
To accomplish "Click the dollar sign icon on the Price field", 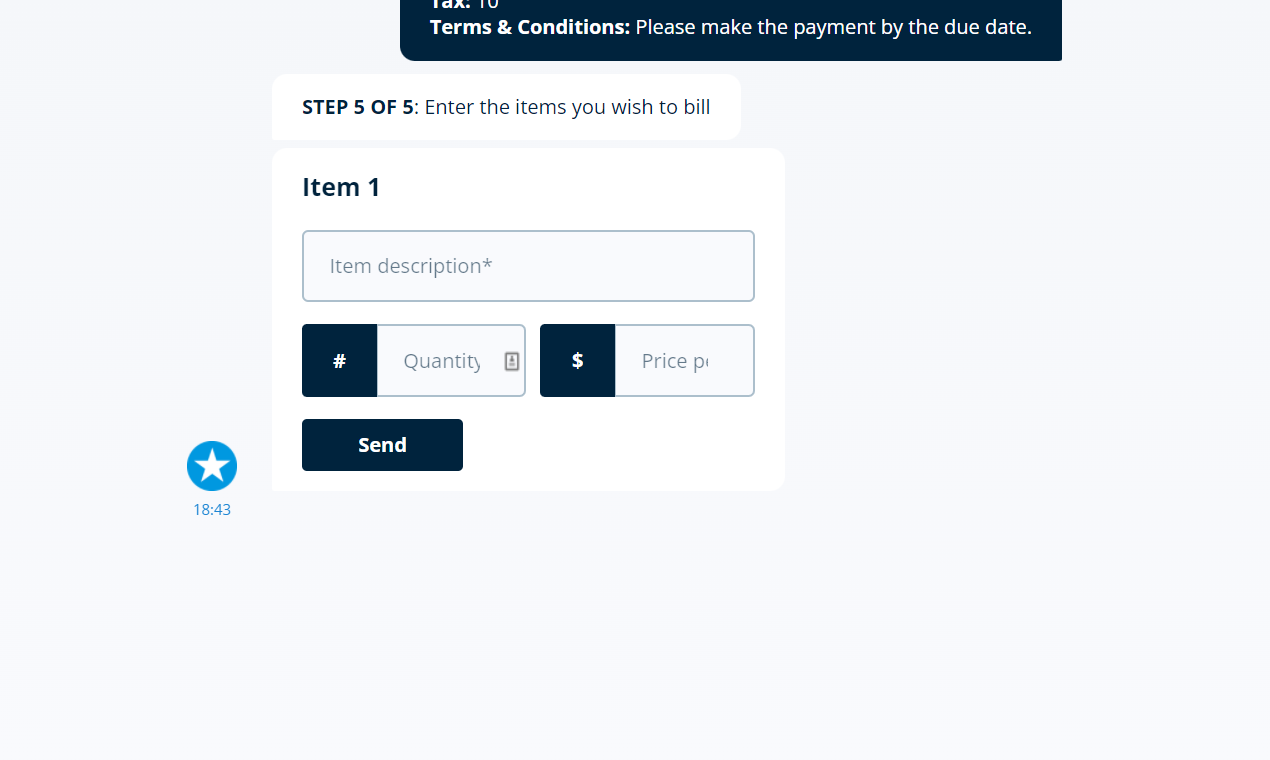I will click(577, 360).
